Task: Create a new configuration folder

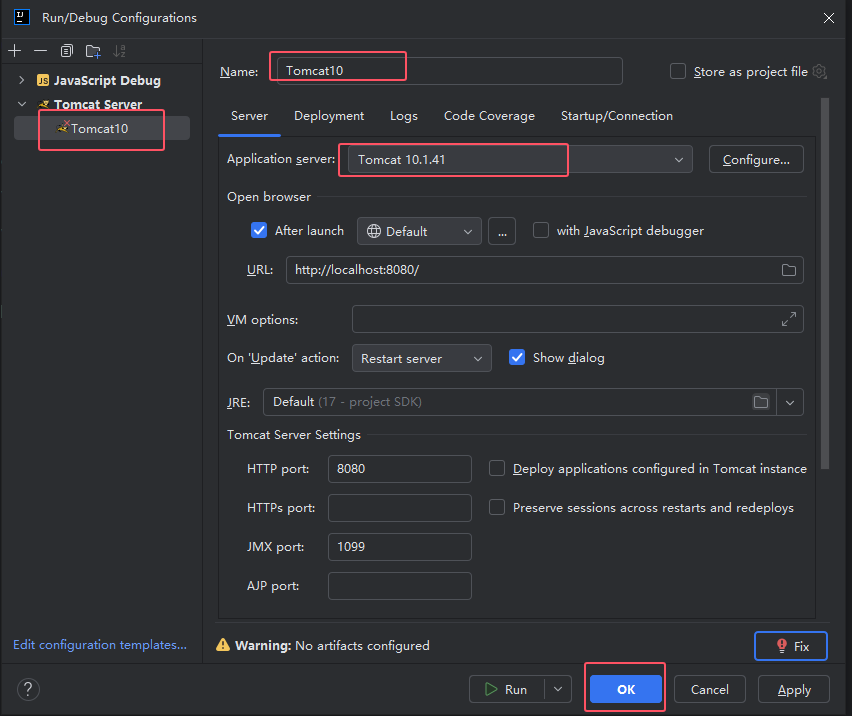Action: click(x=93, y=51)
